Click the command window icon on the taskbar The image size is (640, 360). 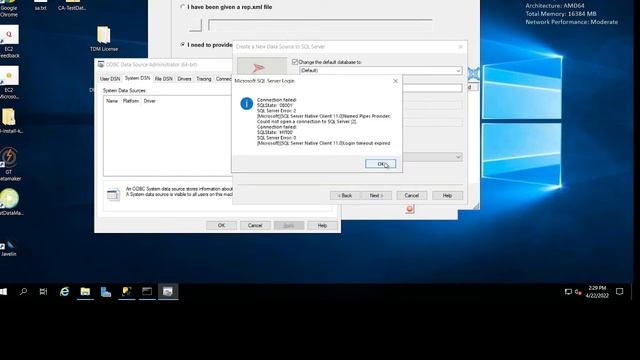(x=147, y=291)
